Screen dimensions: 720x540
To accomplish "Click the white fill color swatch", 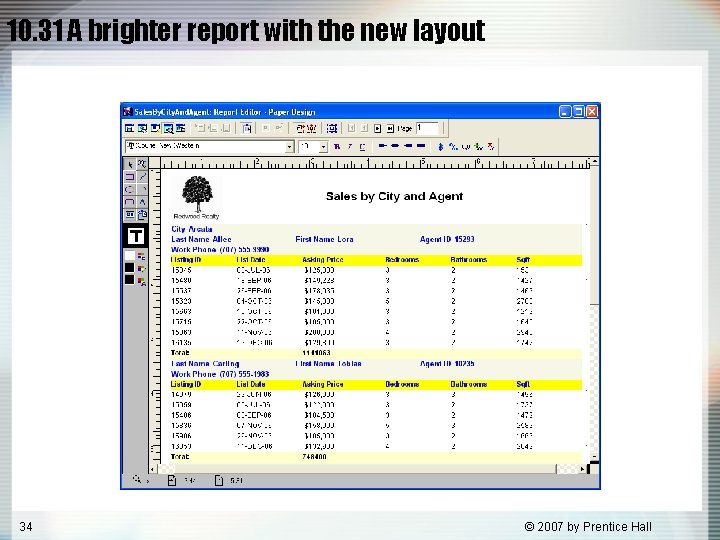I will (x=130, y=256).
